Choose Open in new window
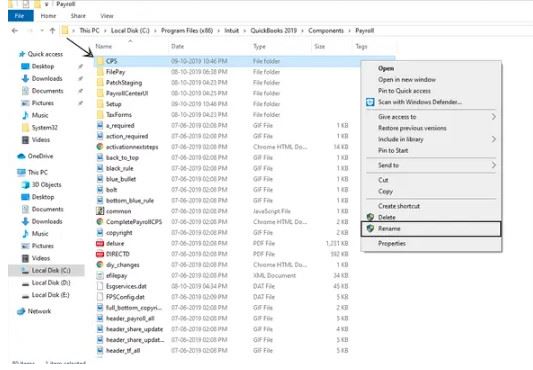The width and height of the screenshot is (533, 370). [x=407, y=80]
